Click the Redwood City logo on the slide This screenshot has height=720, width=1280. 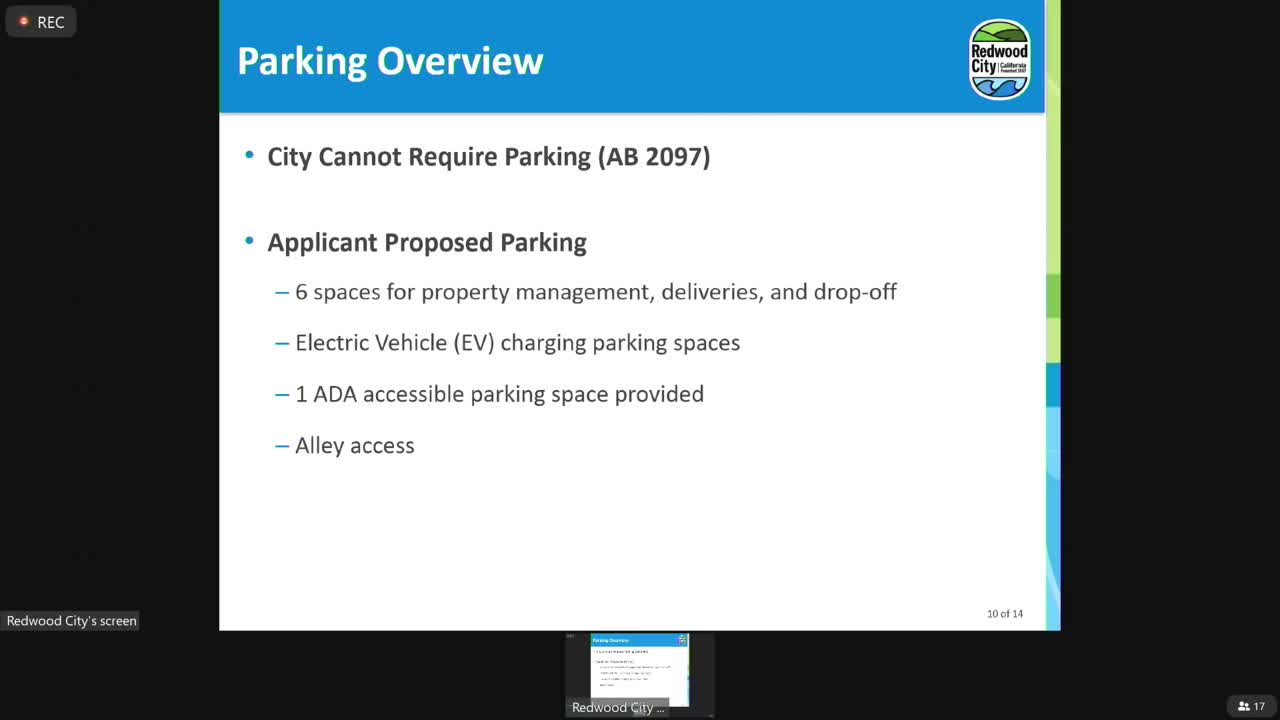[x=999, y=58]
